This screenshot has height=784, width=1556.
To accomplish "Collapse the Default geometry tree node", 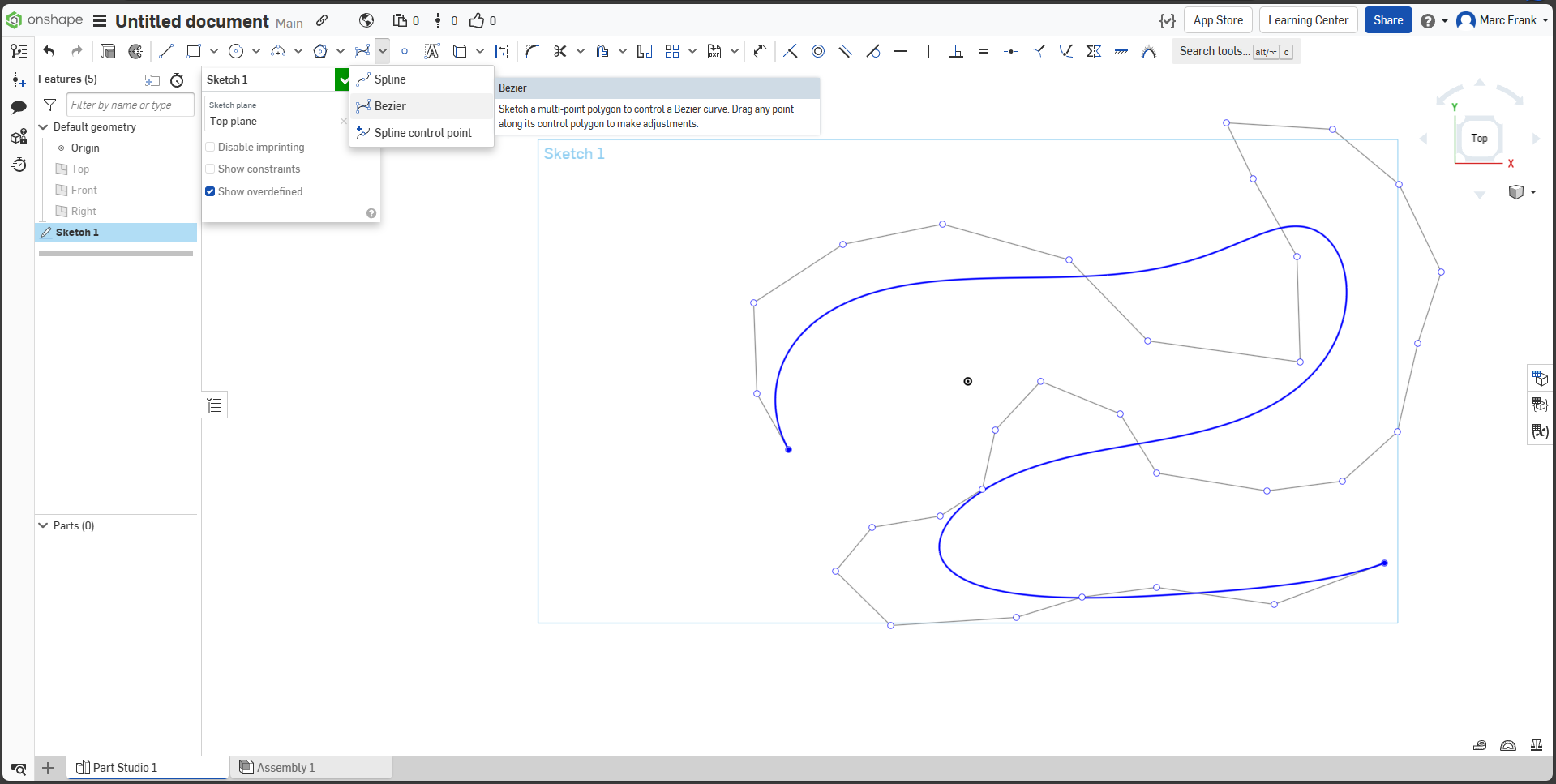I will (43, 126).
